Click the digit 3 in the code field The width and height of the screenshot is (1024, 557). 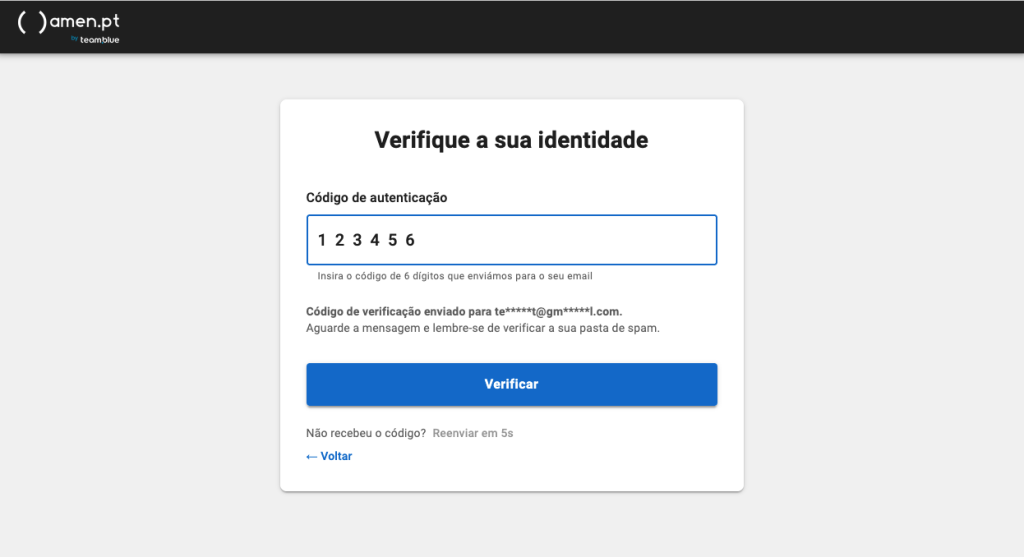point(357,240)
